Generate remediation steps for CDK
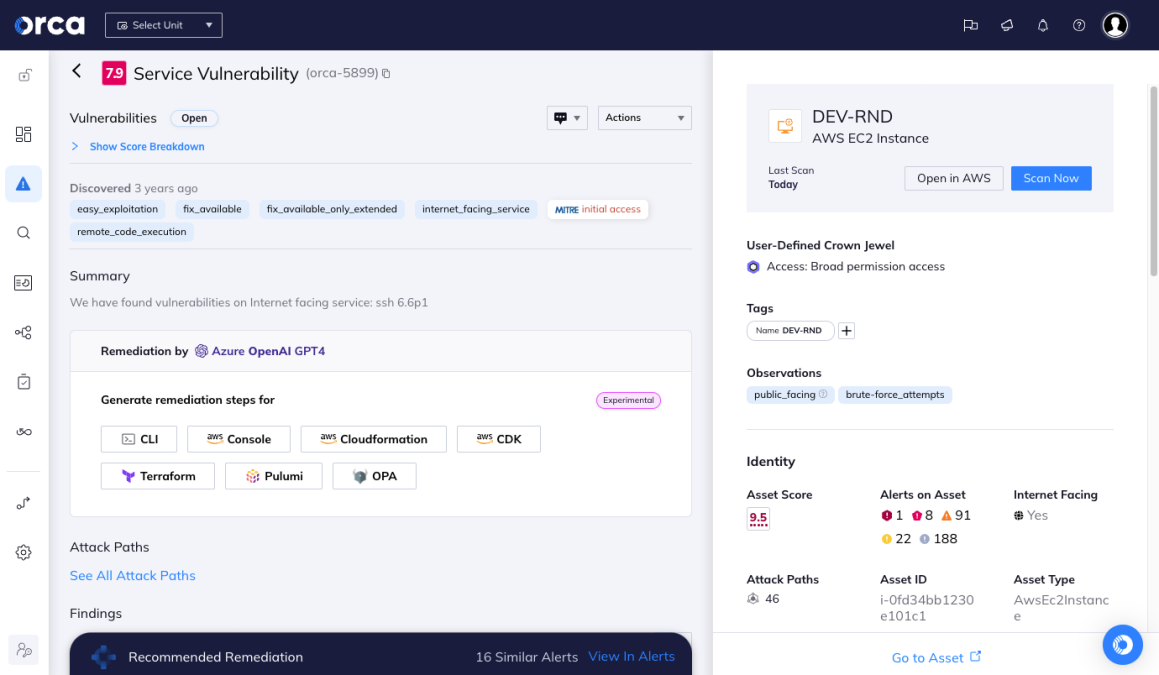 499,439
